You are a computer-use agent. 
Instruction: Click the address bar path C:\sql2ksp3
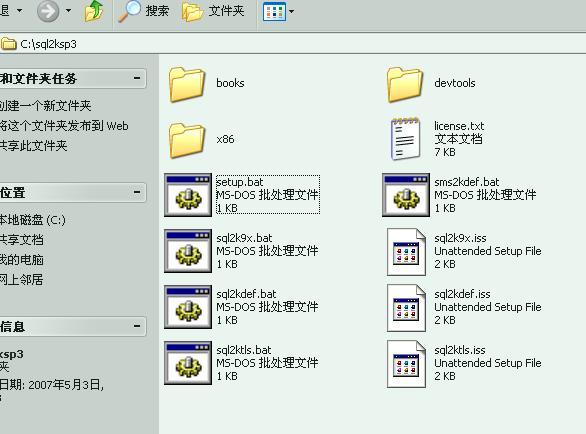point(49,44)
